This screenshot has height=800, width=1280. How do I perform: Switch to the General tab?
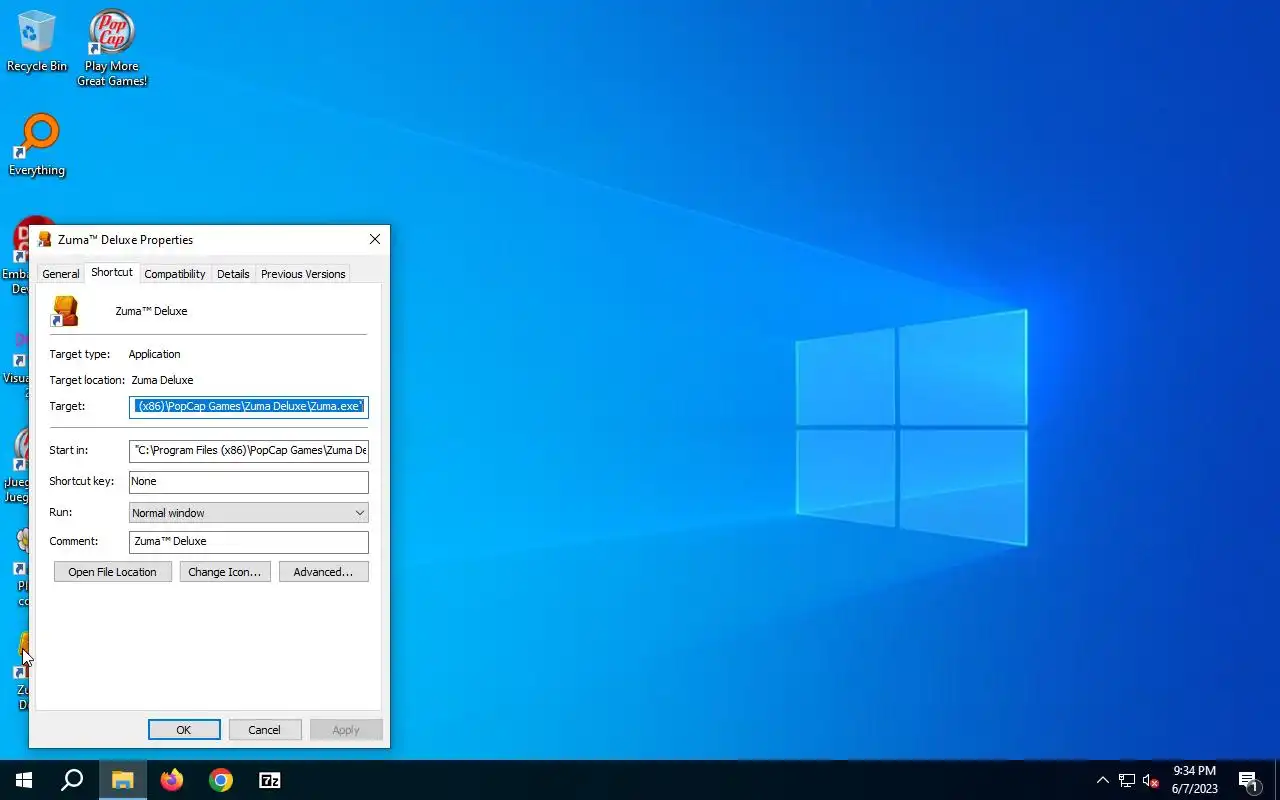pos(61,274)
